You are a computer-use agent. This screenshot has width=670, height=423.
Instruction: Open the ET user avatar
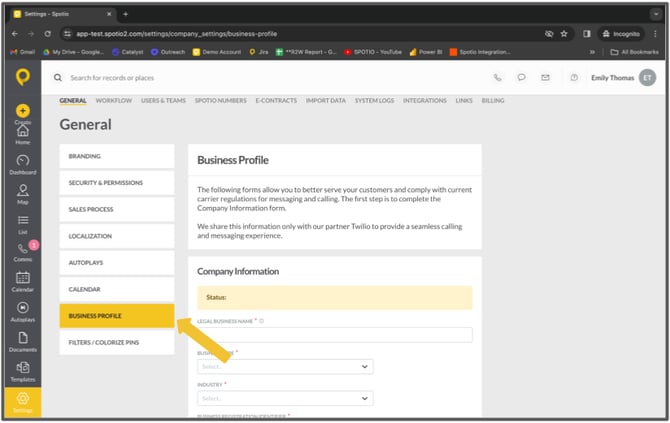[x=647, y=77]
